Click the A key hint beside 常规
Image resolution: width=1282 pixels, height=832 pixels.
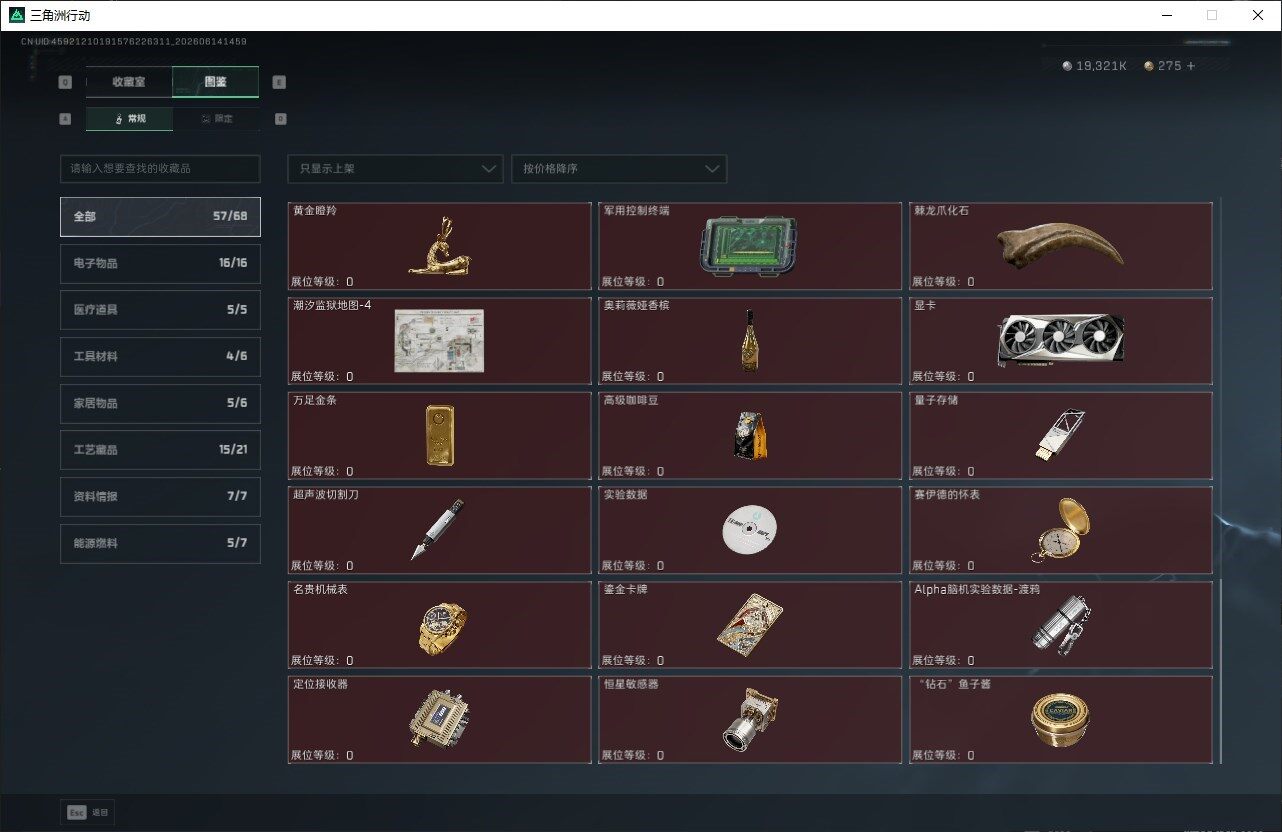(x=66, y=118)
